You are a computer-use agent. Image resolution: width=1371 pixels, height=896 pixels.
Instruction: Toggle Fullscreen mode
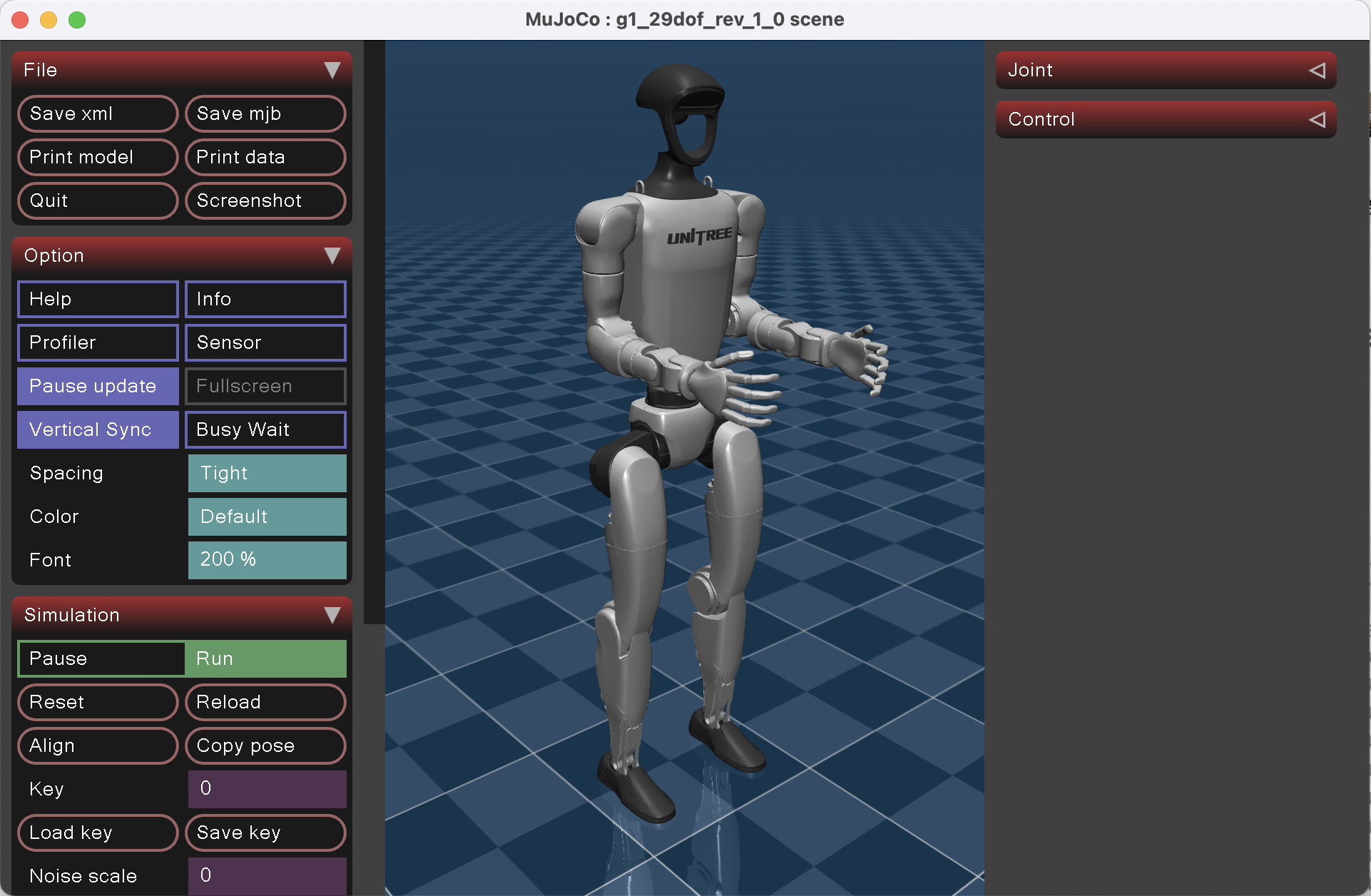tap(265, 386)
